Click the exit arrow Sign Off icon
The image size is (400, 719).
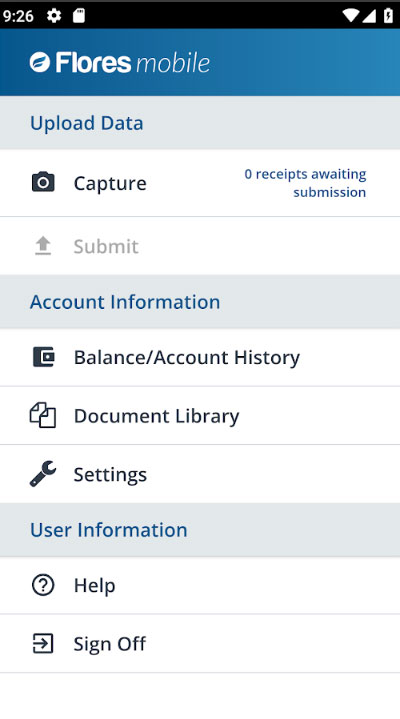[43, 643]
